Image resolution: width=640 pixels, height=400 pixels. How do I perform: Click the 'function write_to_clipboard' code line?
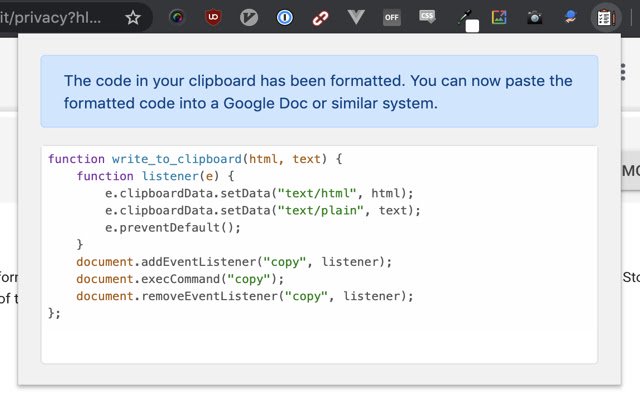pos(195,159)
